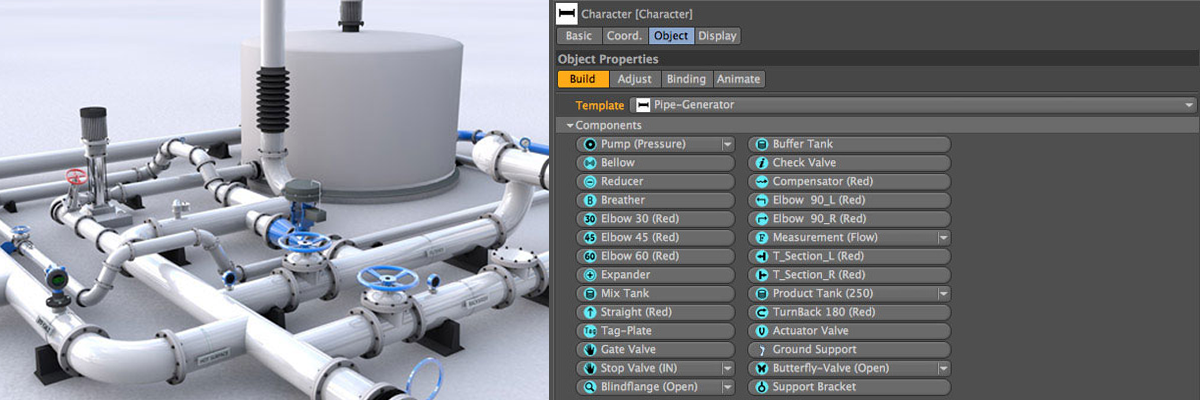Click the Buffer Tank icon
Screen dimensions: 1200x400
click(762, 144)
